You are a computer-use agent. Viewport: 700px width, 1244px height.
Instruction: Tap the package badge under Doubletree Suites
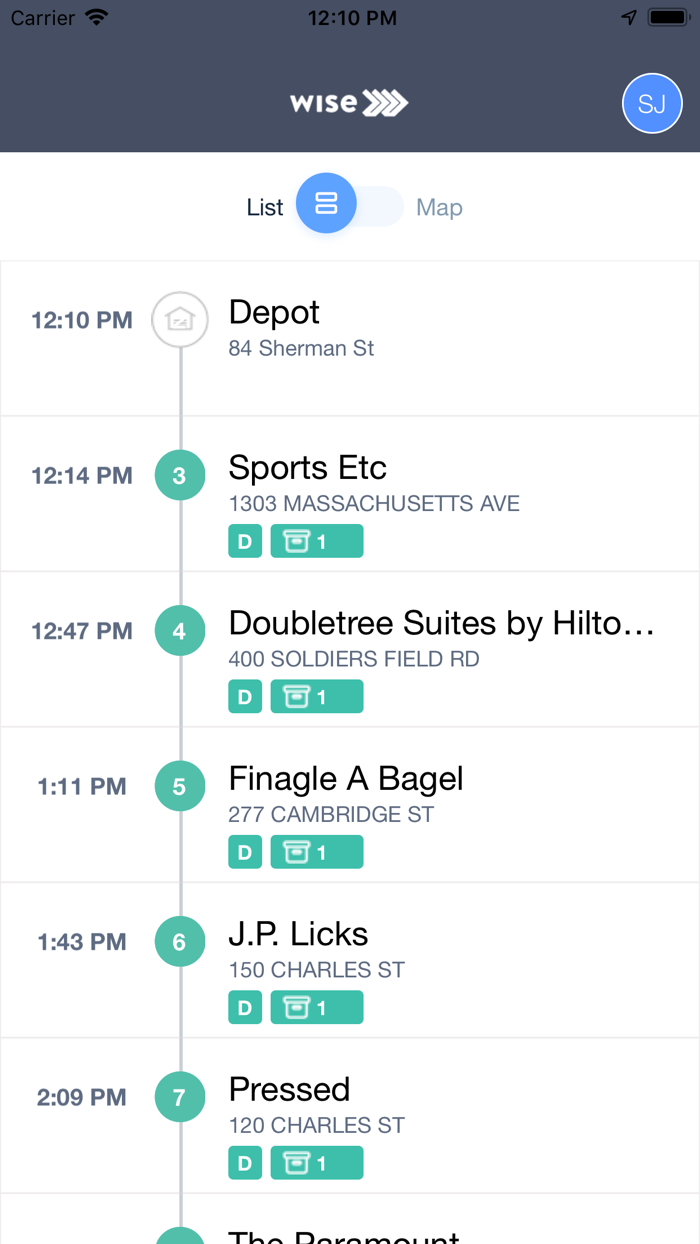coord(316,697)
